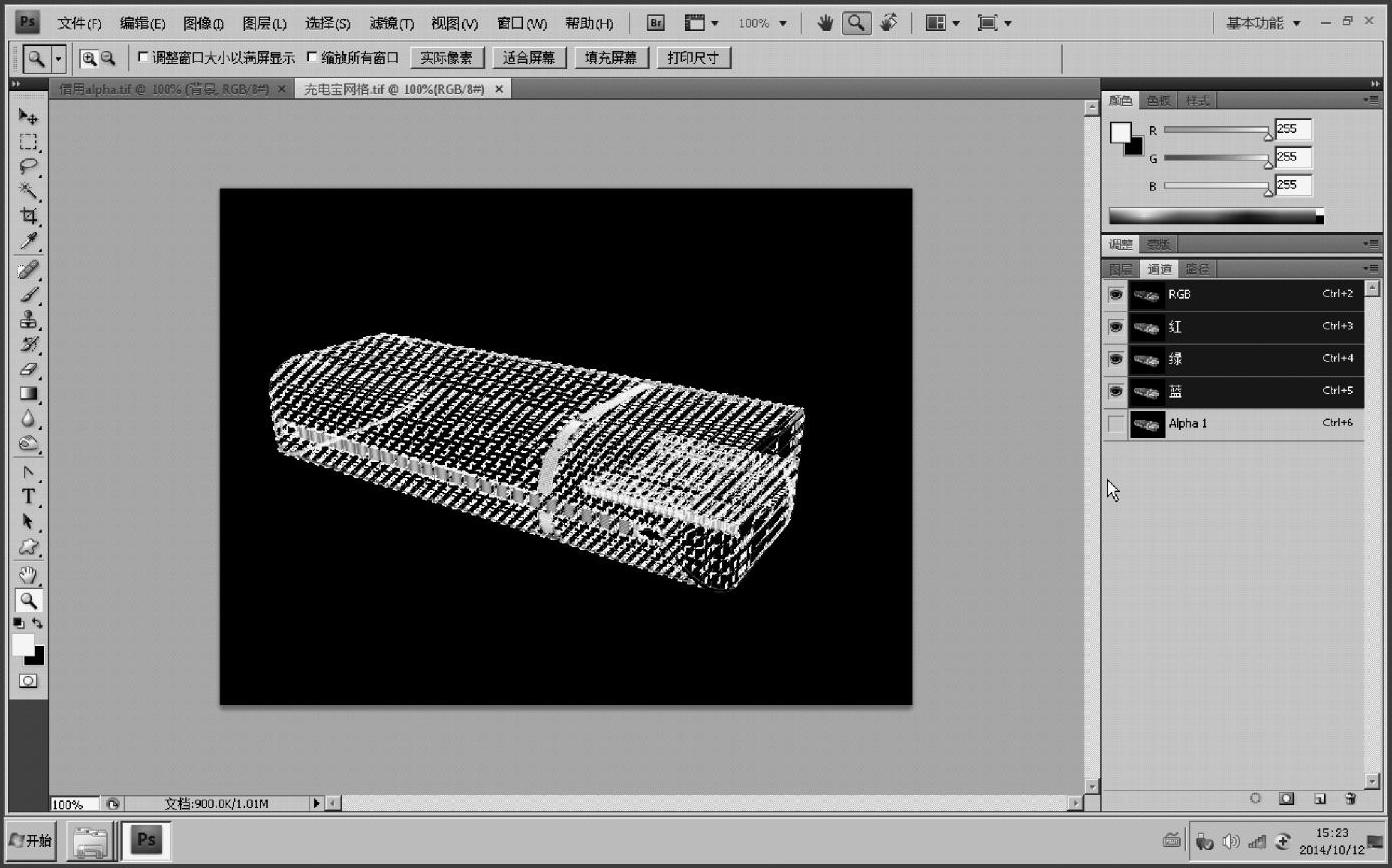This screenshot has height=868, width=1392.
Task: Select the Eyedropper tool
Action: point(28,242)
